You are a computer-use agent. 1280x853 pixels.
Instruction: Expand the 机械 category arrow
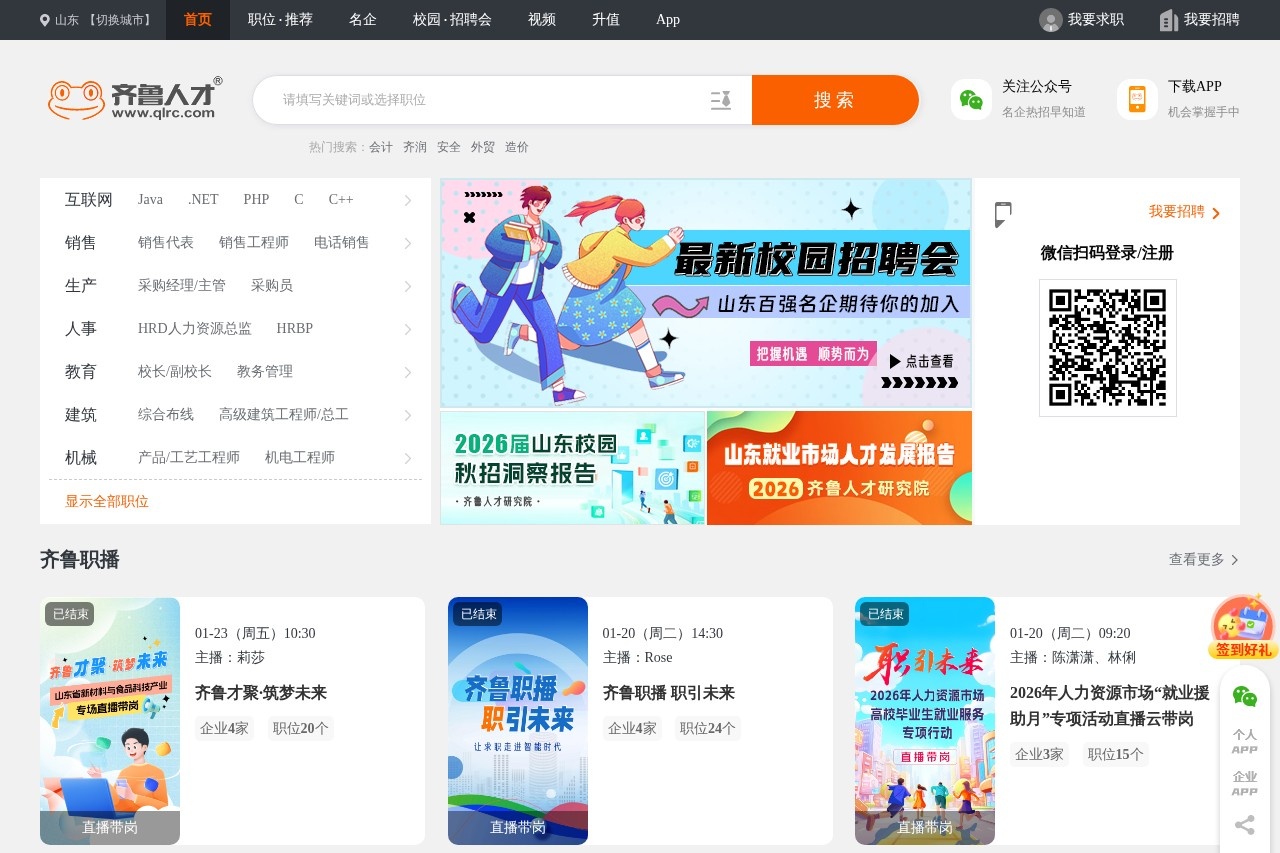(x=408, y=459)
